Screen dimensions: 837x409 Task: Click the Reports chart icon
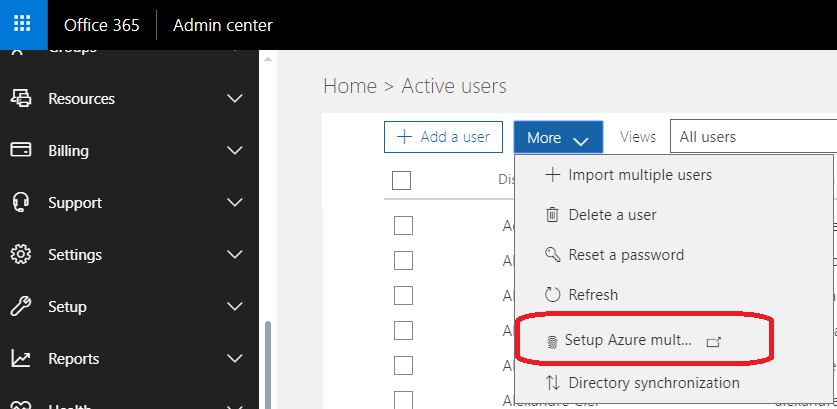[x=20, y=359]
